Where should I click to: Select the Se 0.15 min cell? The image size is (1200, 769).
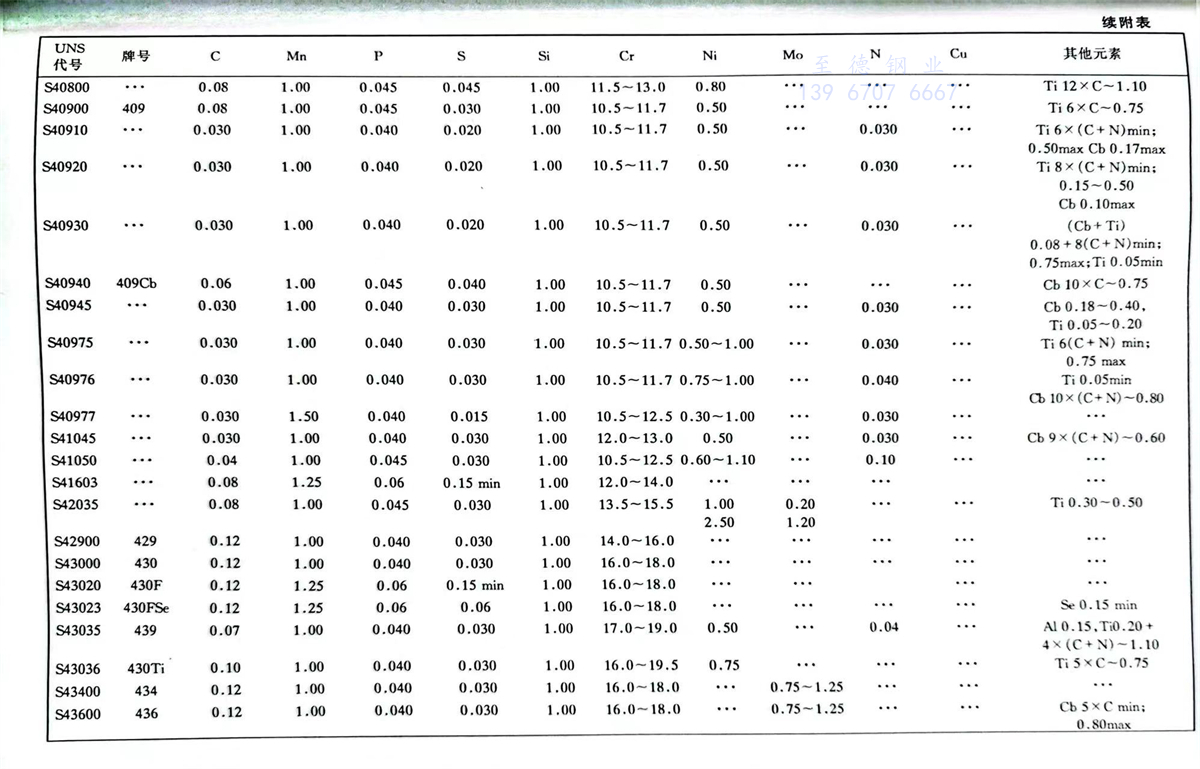[1098, 605]
